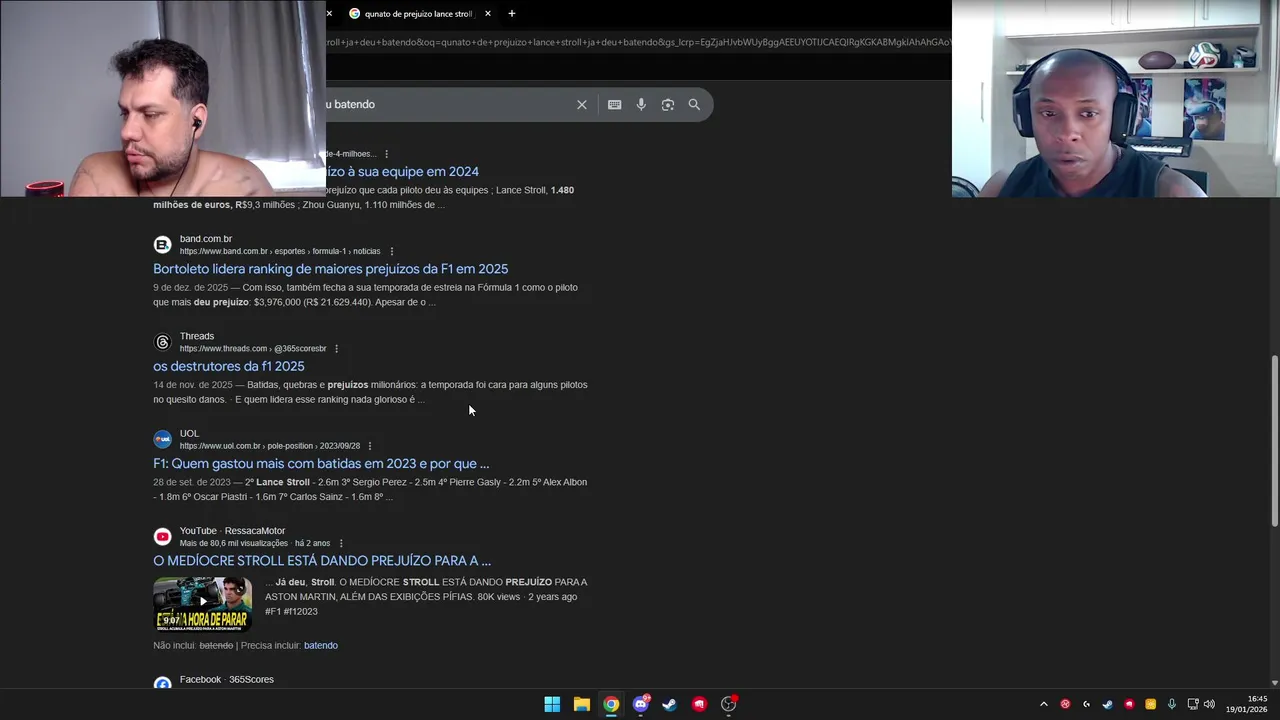Open a new browser tab
The width and height of the screenshot is (1280, 720).
point(512,14)
